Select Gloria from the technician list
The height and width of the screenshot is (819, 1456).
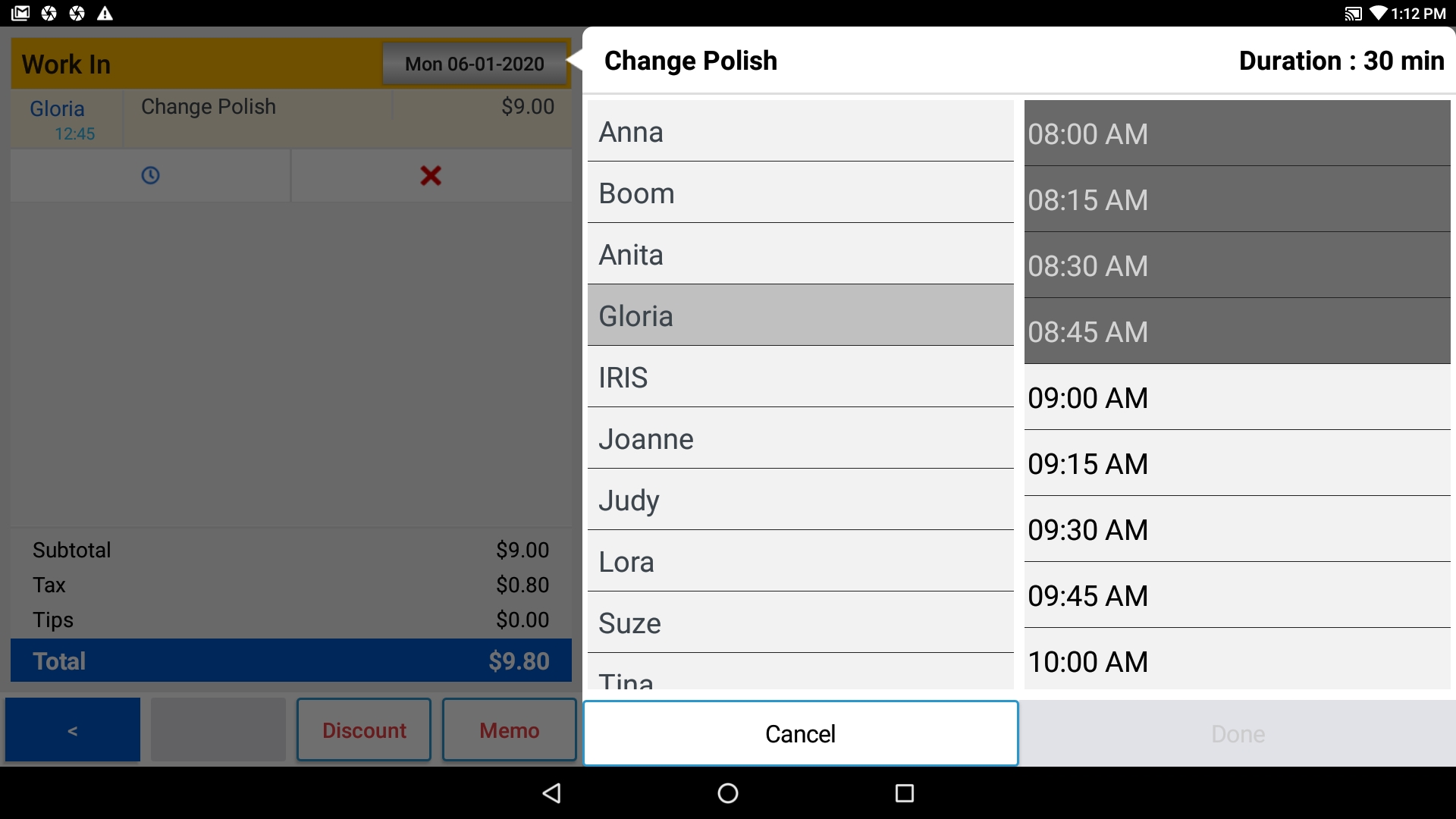800,316
